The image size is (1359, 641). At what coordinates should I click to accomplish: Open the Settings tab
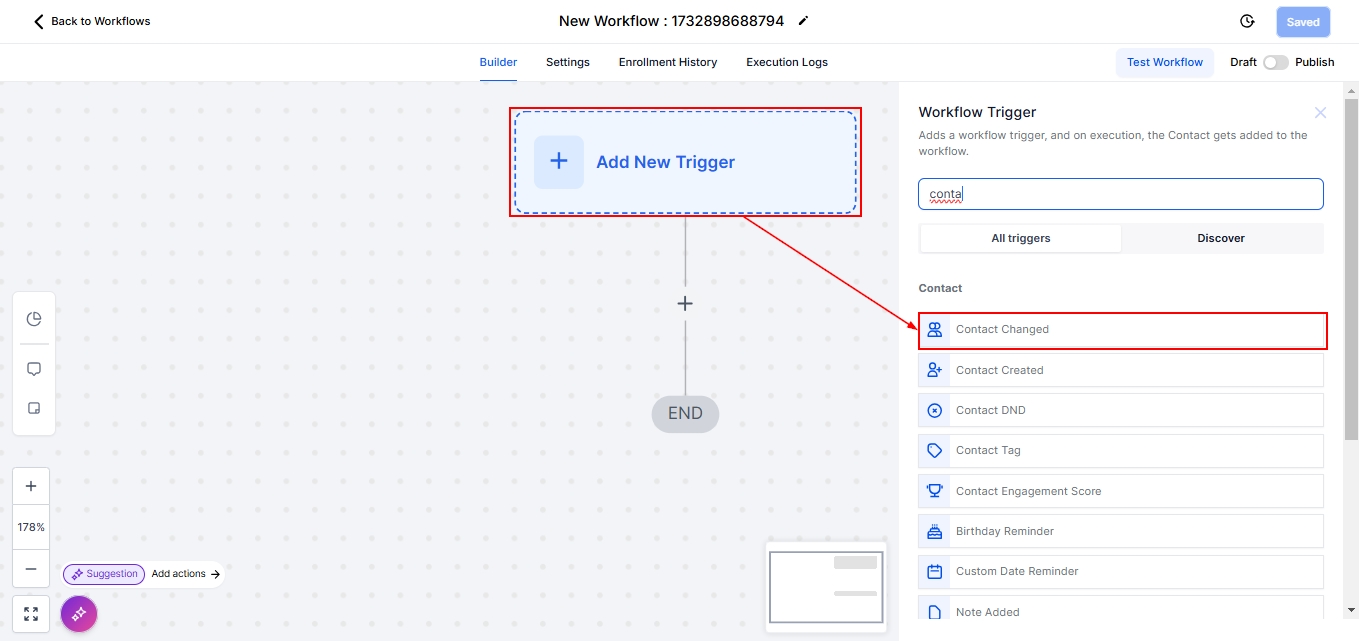pyautogui.click(x=567, y=62)
